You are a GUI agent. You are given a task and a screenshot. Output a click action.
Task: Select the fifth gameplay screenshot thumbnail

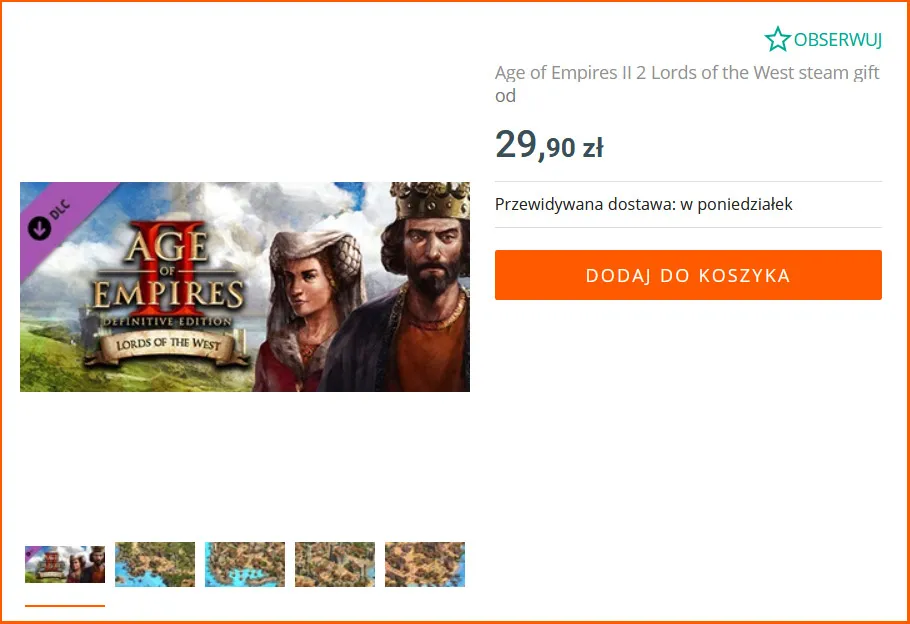[x=425, y=564]
